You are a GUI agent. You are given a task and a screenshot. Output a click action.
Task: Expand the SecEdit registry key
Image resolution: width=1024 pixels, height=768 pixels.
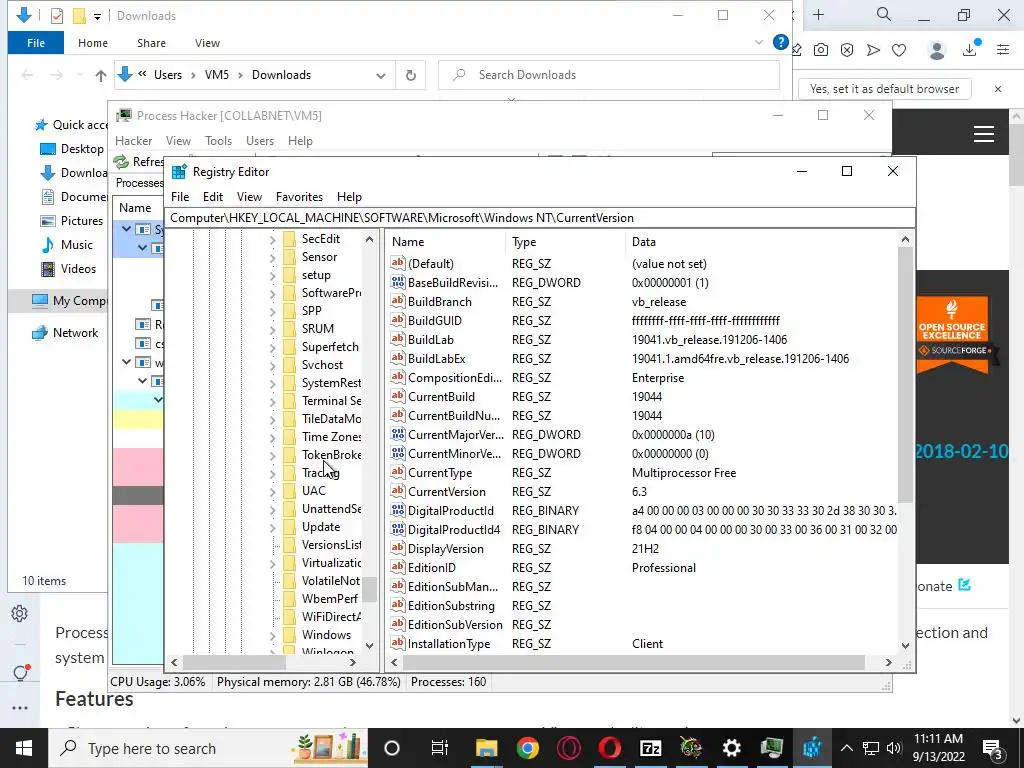(x=273, y=240)
